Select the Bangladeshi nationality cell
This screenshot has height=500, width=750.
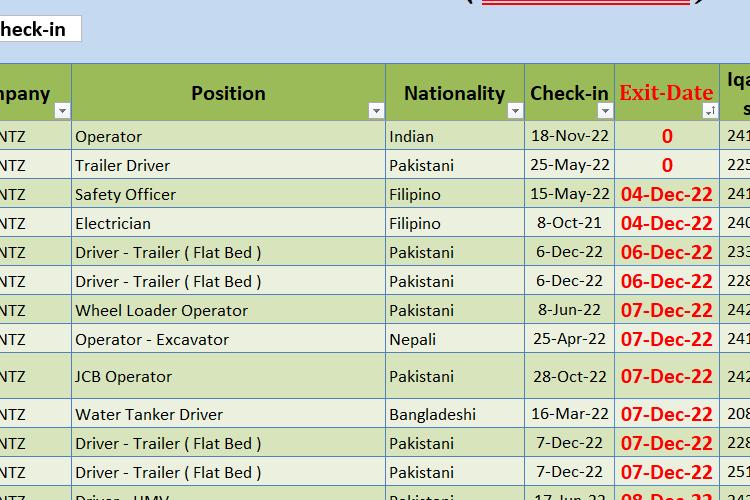(x=454, y=414)
